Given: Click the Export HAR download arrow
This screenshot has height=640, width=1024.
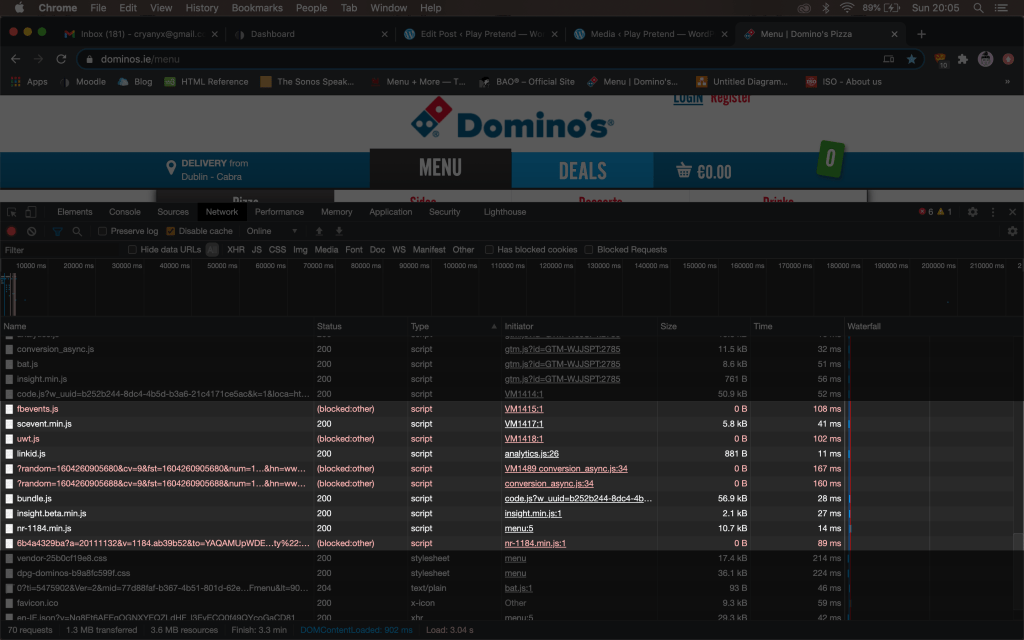Looking at the screenshot, I should point(339,231).
